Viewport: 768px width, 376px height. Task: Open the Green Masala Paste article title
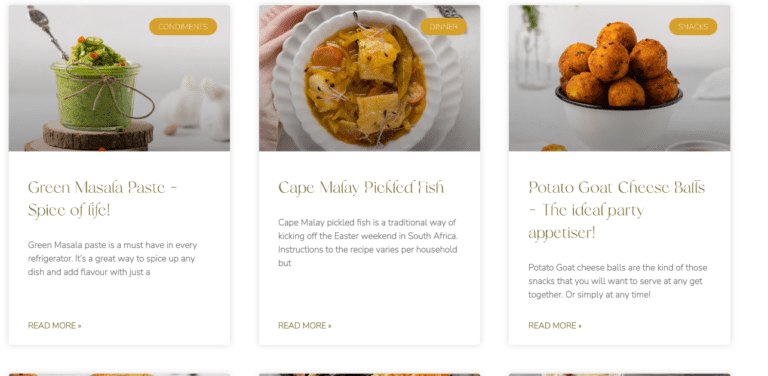coord(102,198)
